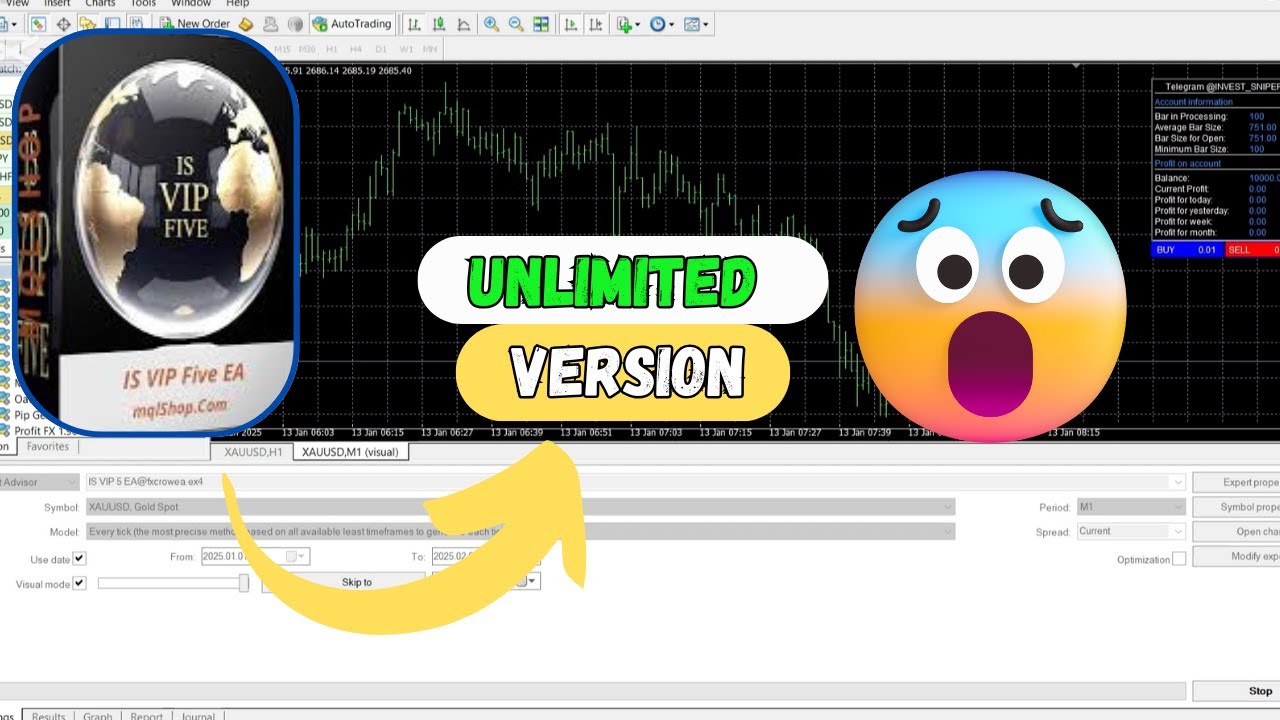Open the tester Graph tab
The image size is (1280, 720).
(98, 716)
